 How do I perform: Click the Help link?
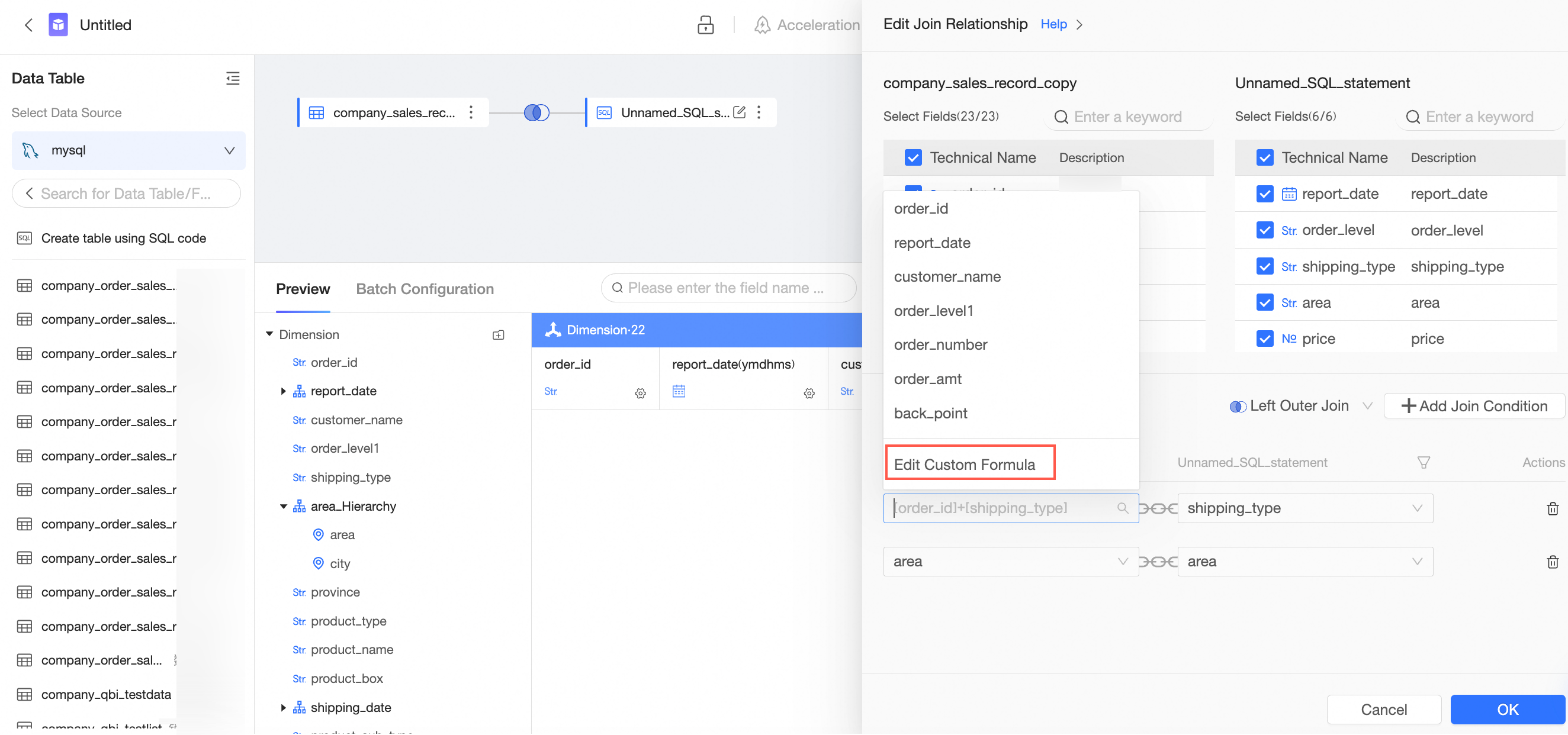[x=1053, y=24]
